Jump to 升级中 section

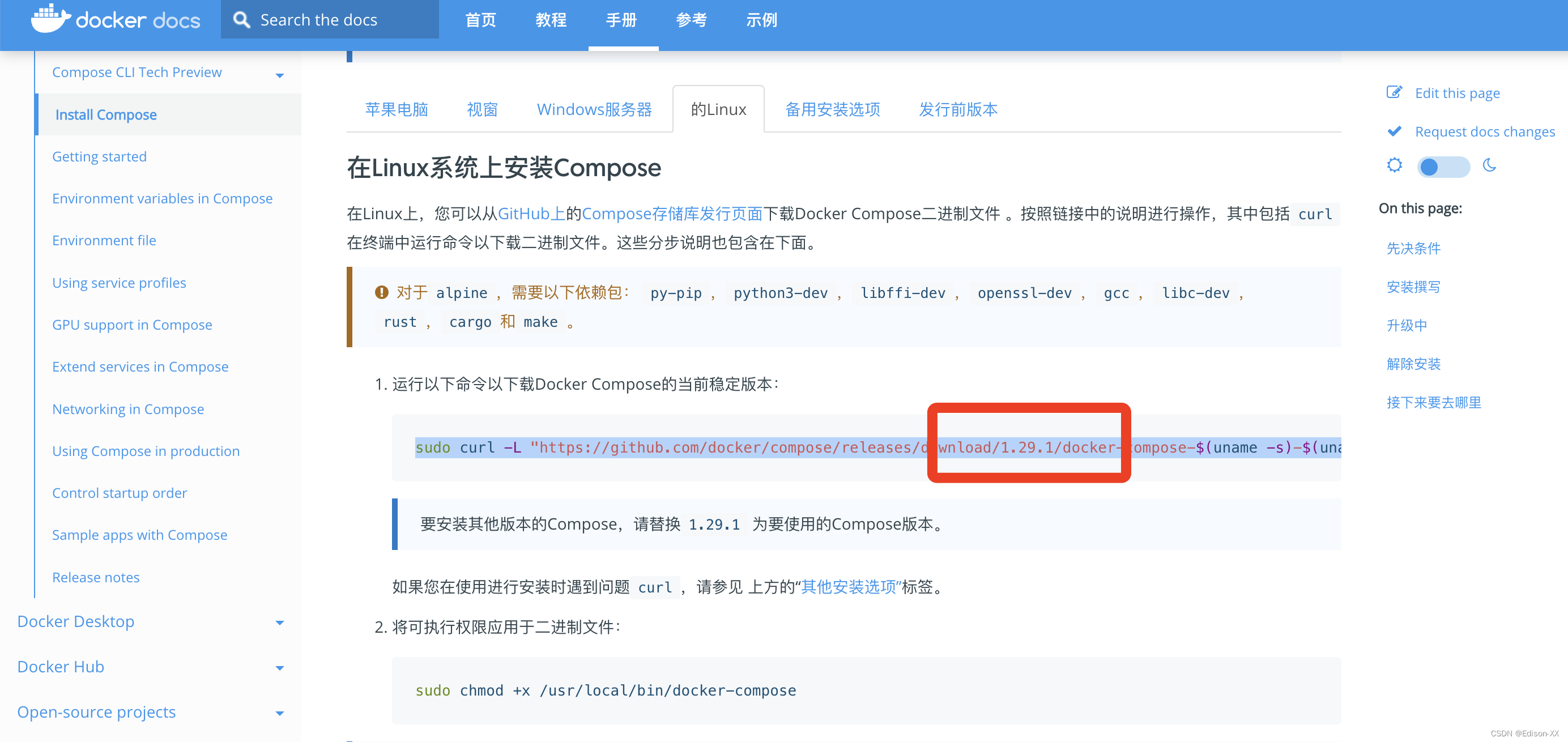1407,326
